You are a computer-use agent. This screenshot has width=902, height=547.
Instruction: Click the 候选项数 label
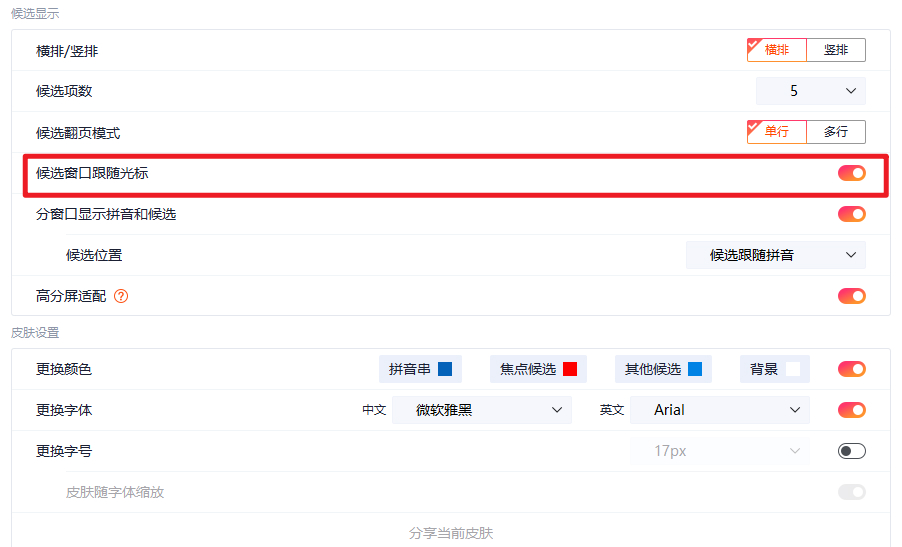point(64,91)
